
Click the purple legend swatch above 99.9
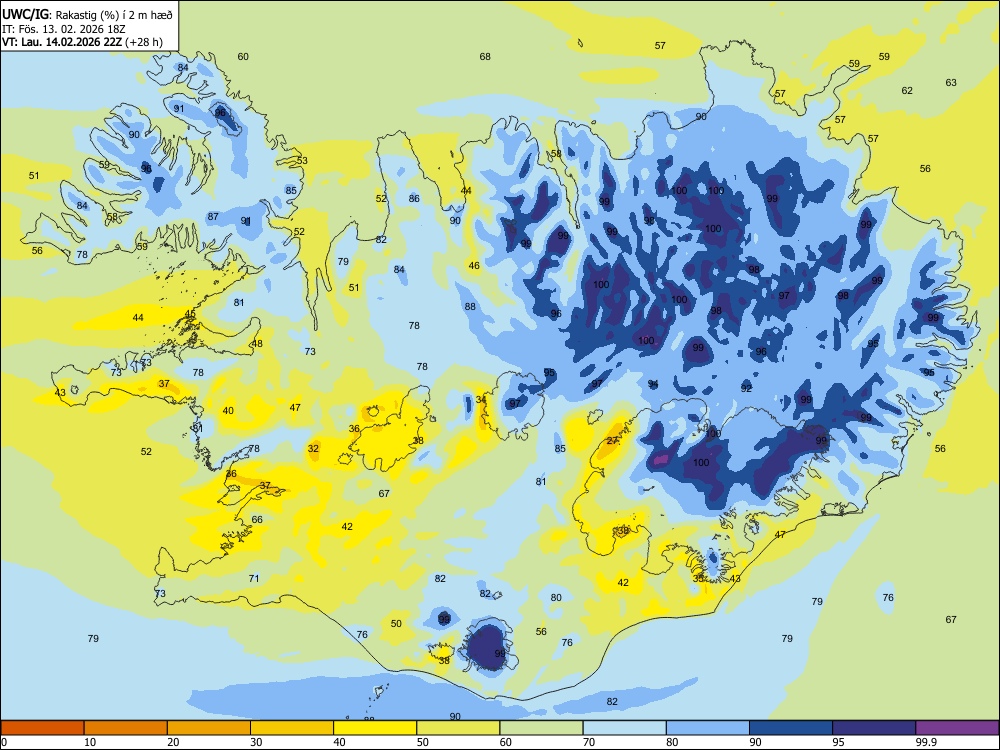[x=957, y=728]
